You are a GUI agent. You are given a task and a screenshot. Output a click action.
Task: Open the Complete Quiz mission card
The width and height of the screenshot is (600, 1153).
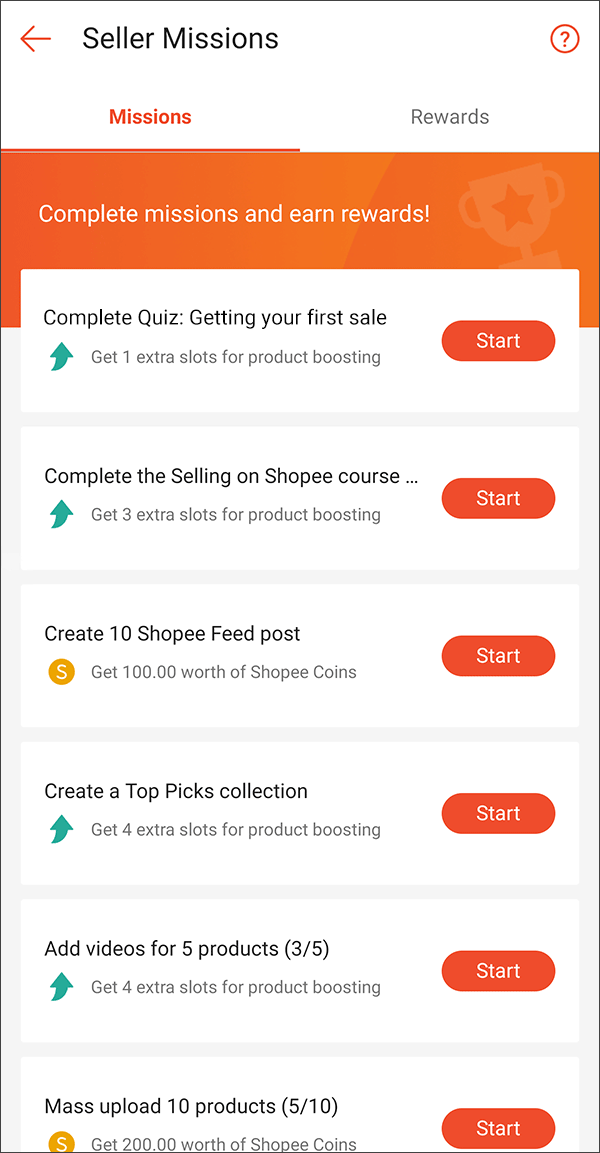tap(215, 317)
